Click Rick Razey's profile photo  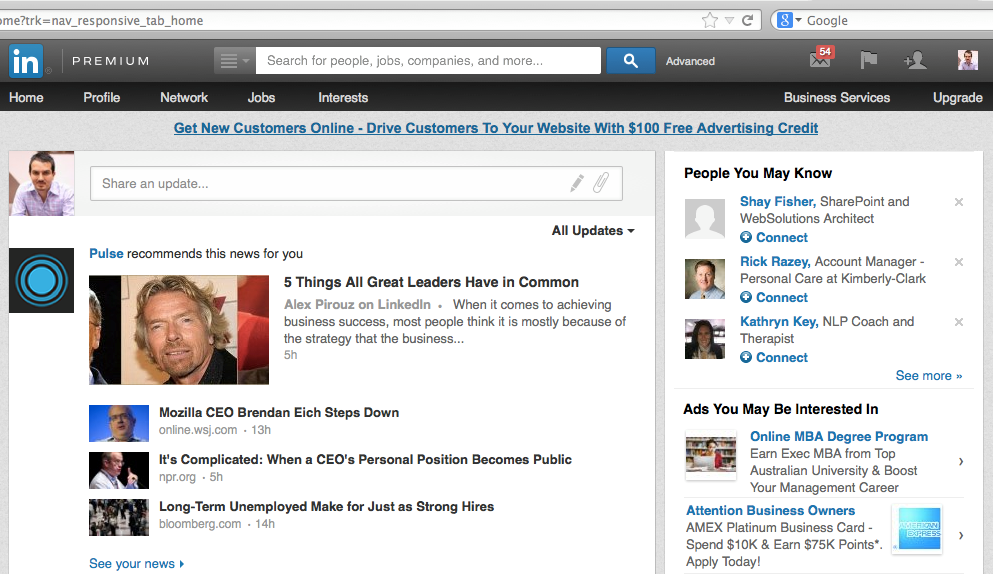[x=705, y=279]
